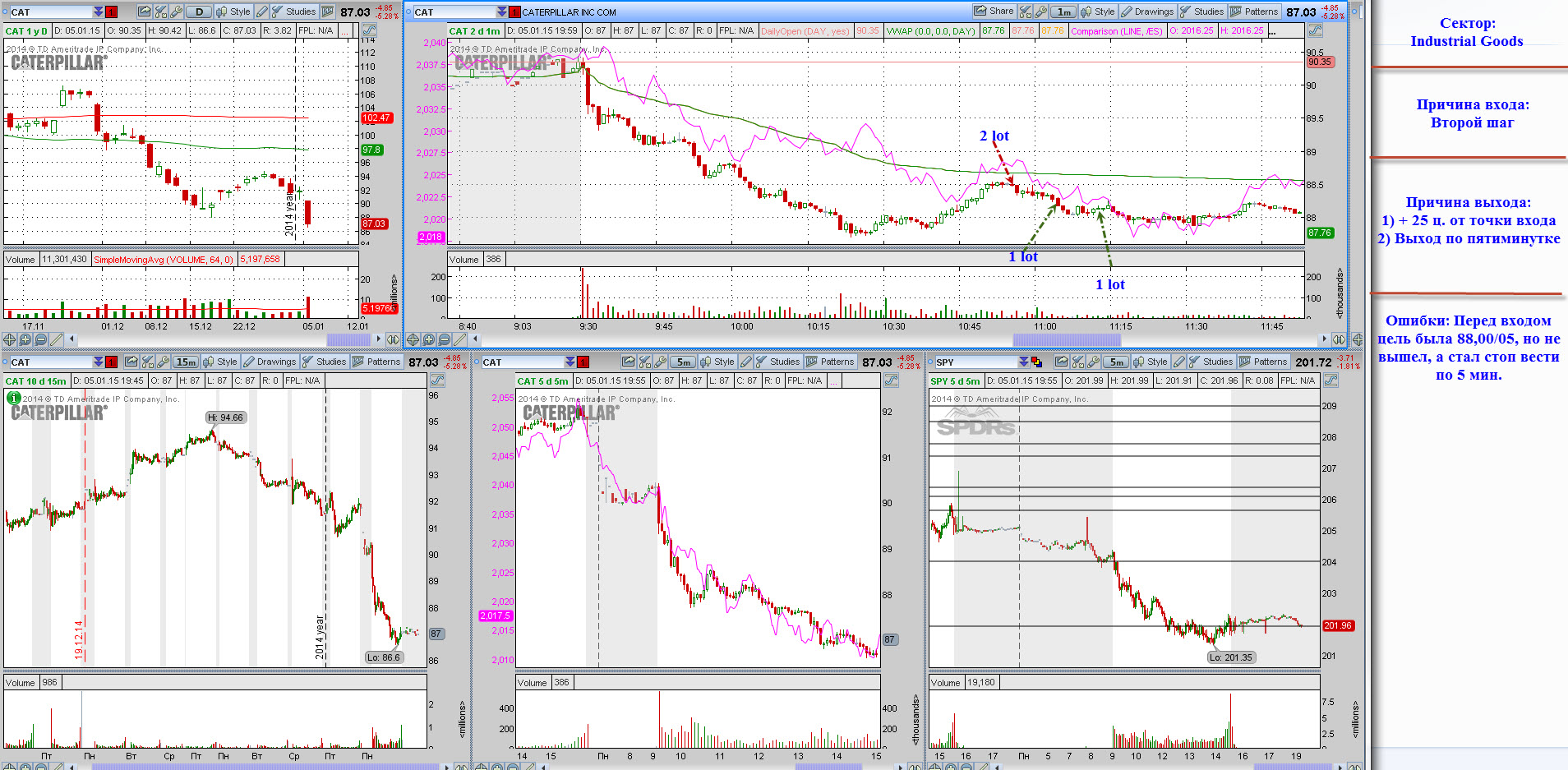Select the crosshair tool under the 1m CAT chart
The image size is (1568, 770).
413,339
